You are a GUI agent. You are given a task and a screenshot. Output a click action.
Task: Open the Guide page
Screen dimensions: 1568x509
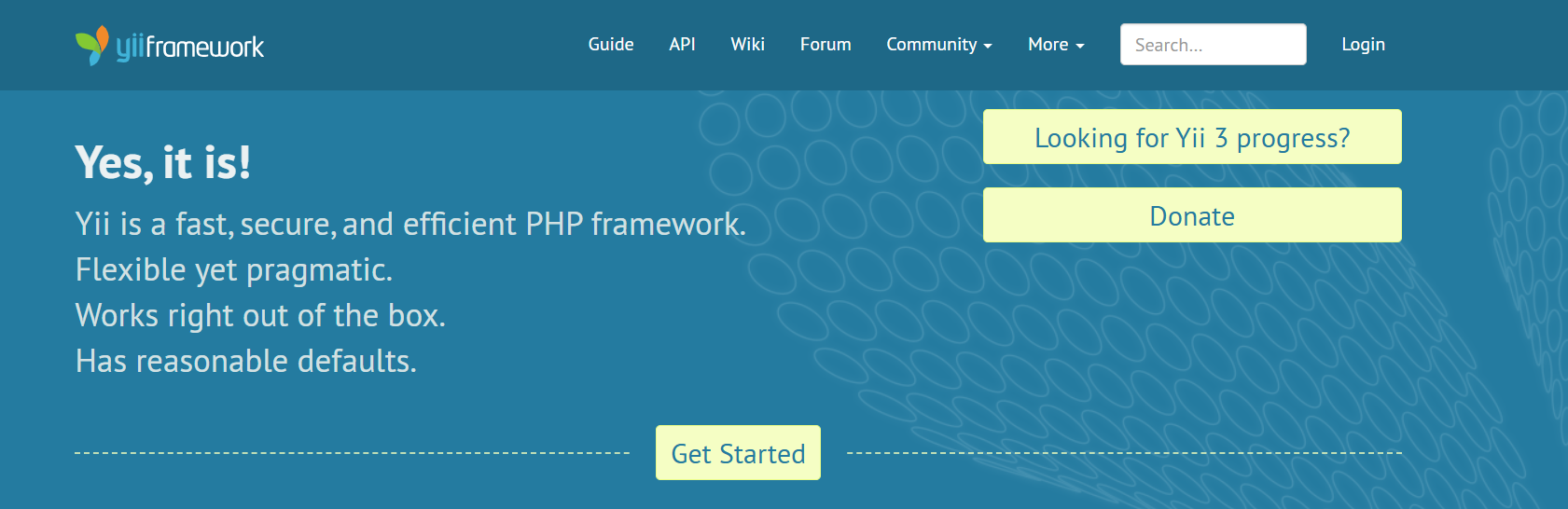(x=611, y=45)
